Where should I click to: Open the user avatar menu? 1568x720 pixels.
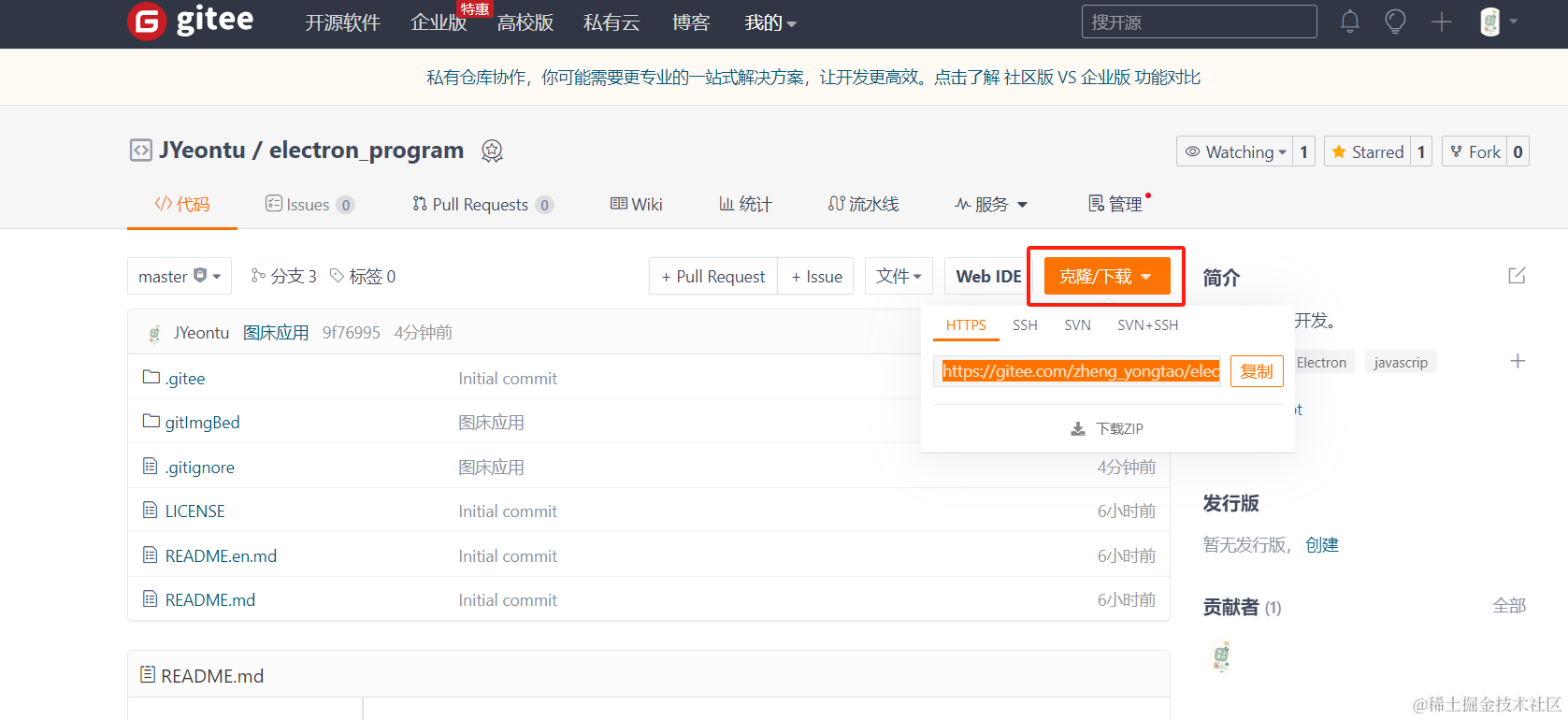point(1499,22)
